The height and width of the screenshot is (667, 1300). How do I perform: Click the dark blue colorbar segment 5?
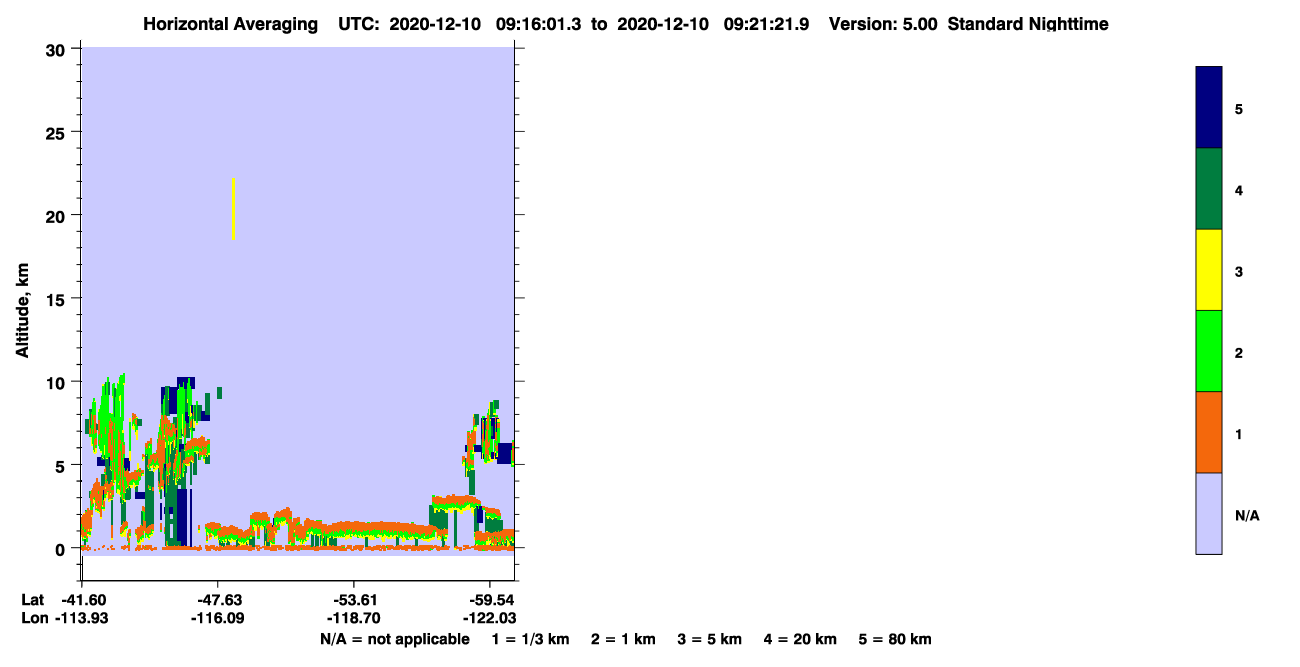point(1209,107)
